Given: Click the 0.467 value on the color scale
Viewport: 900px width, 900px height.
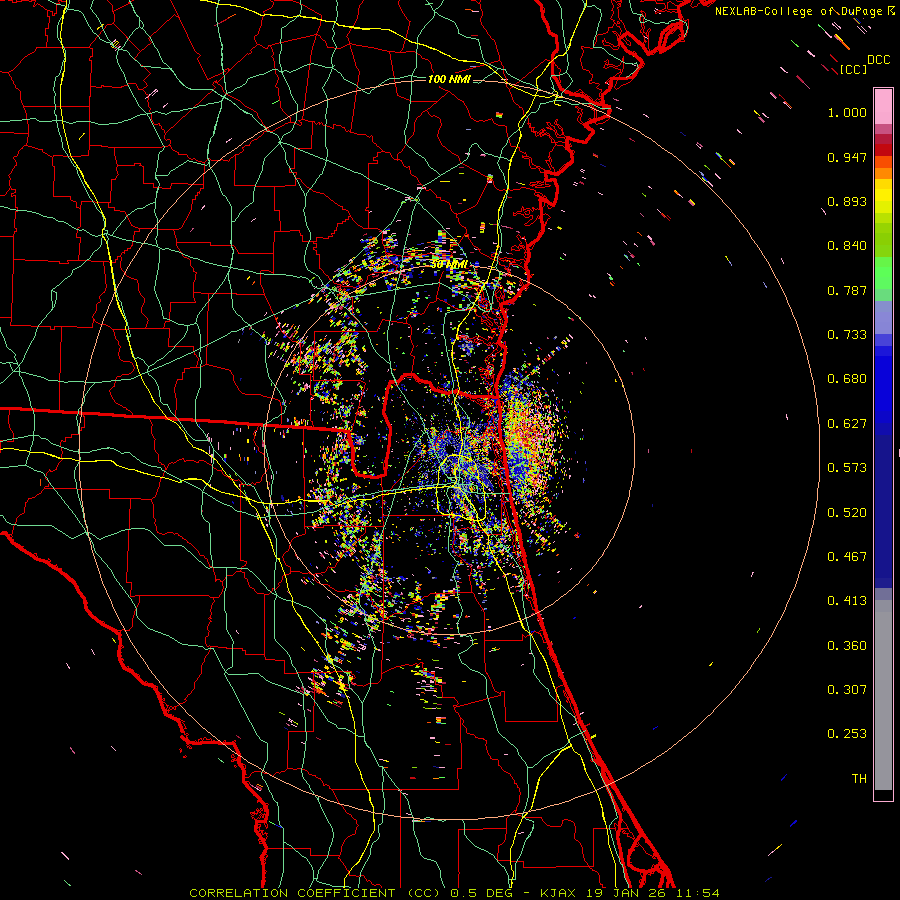Looking at the screenshot, I should [847, 557].
